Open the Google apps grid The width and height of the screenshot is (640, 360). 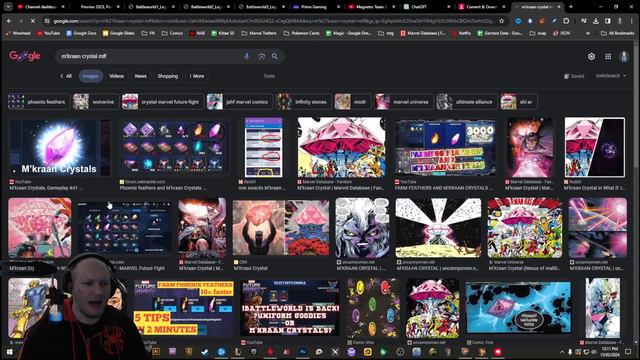coord(608,56)
